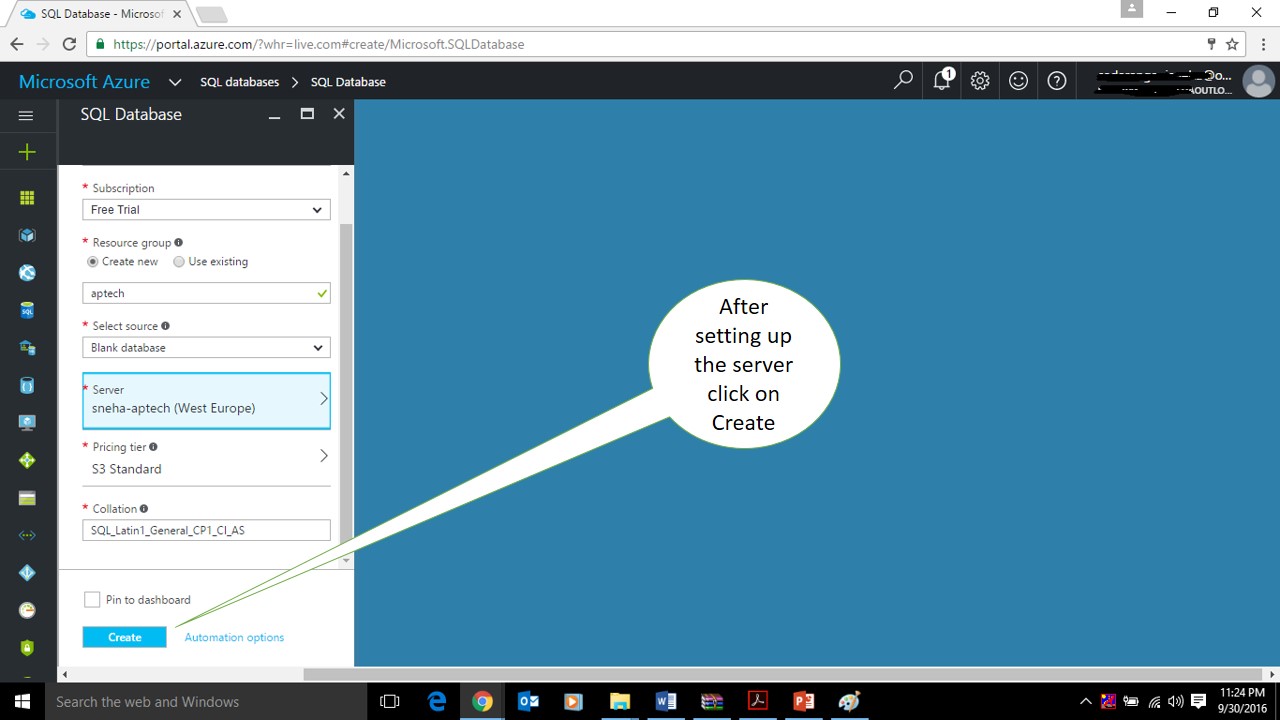The width and height of the screenshot is (1280, 720).
Task: Open Virtual networks arrows icon in sidebar
Action: (x=27, y=535)
